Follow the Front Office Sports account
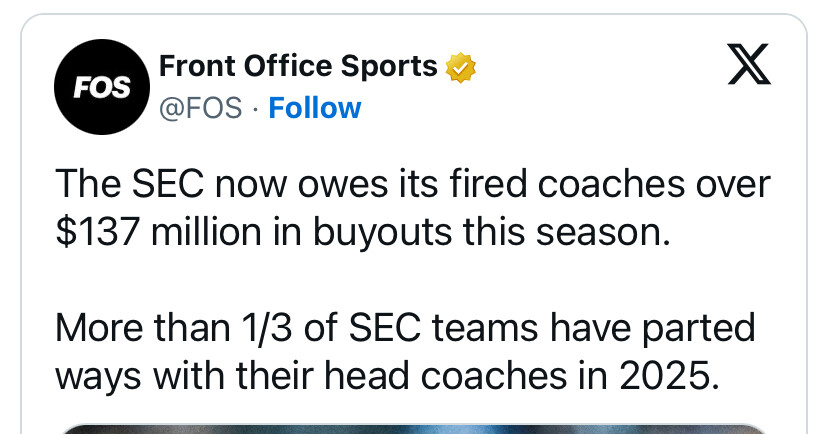This screenshot has height=434, width=828. (x=315, y=108)
